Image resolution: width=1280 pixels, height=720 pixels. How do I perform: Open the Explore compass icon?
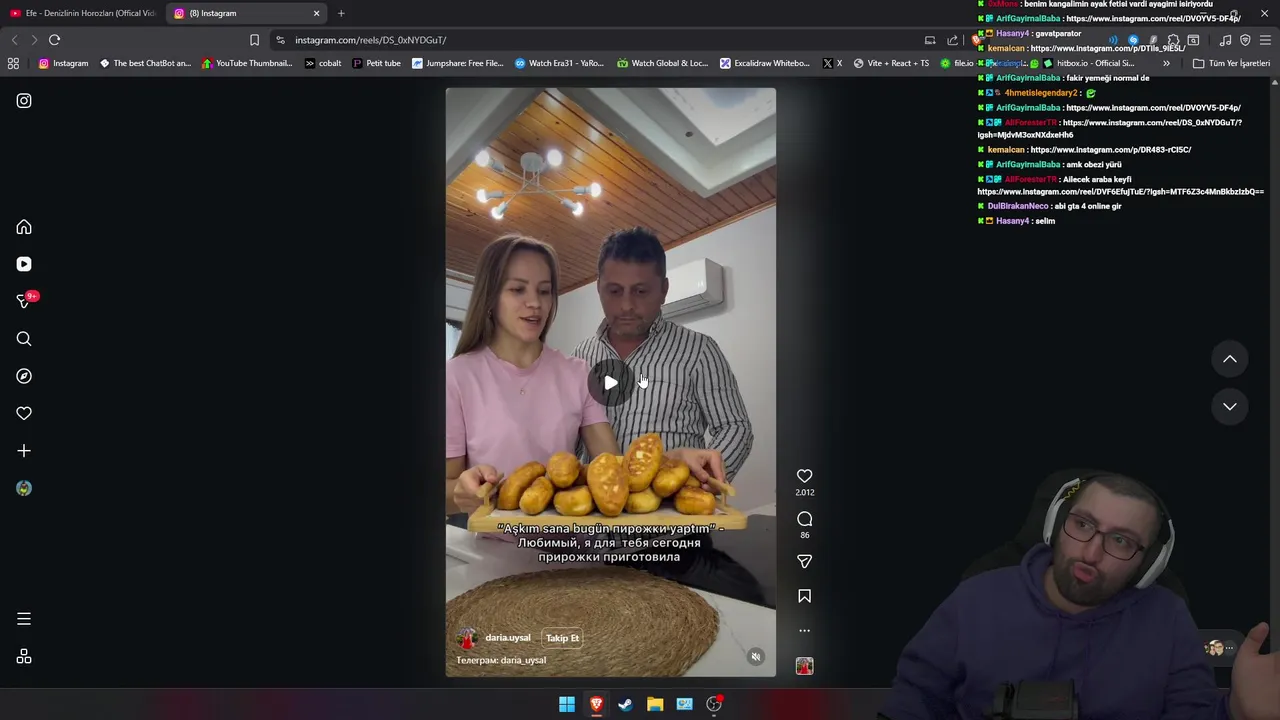24,376
